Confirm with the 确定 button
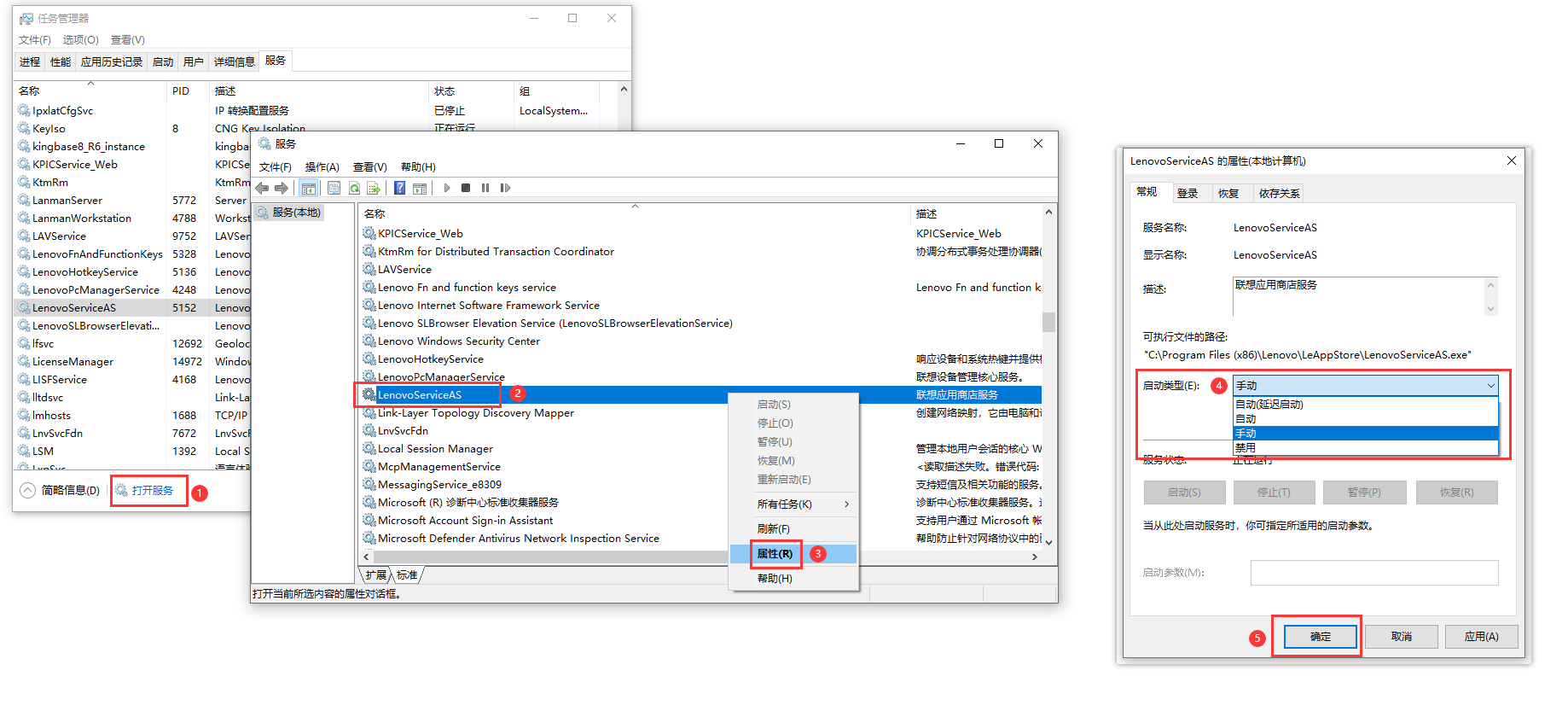 (1321, 637)
